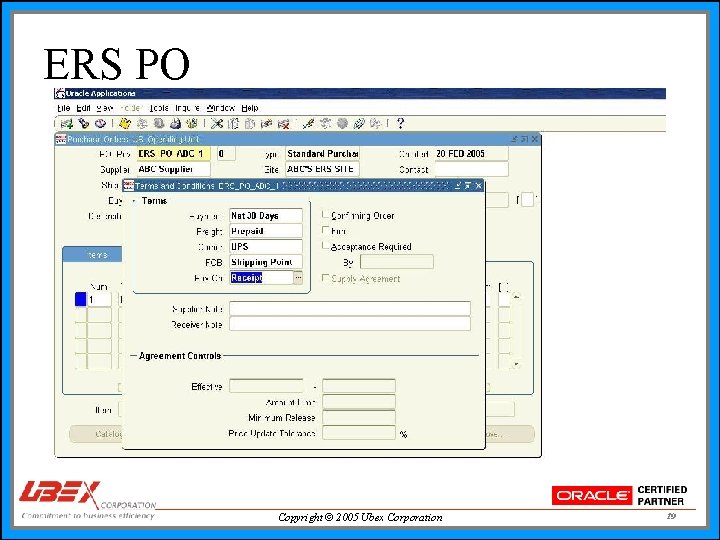Click the Cut scissors toolbar icon

(x=217, y=123)
